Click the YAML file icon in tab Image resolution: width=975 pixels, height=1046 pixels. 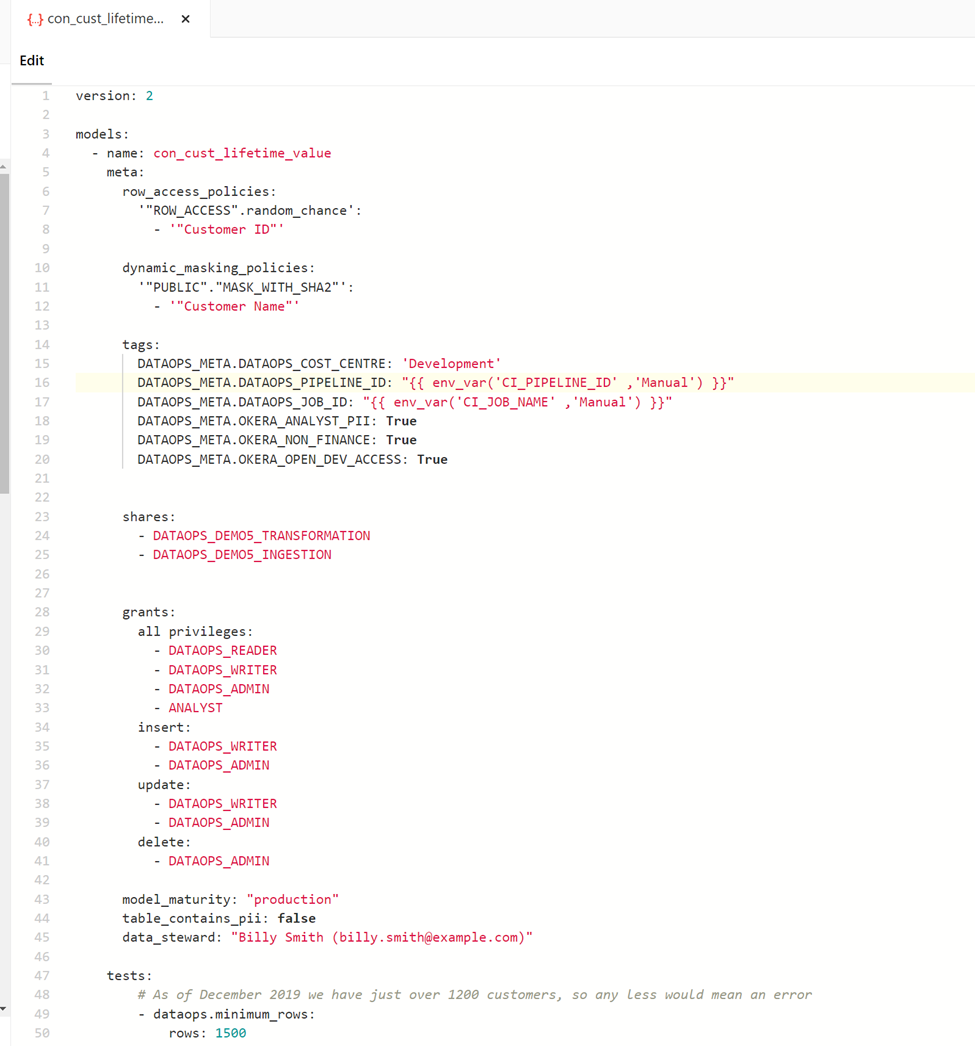[x=35, y=19]
